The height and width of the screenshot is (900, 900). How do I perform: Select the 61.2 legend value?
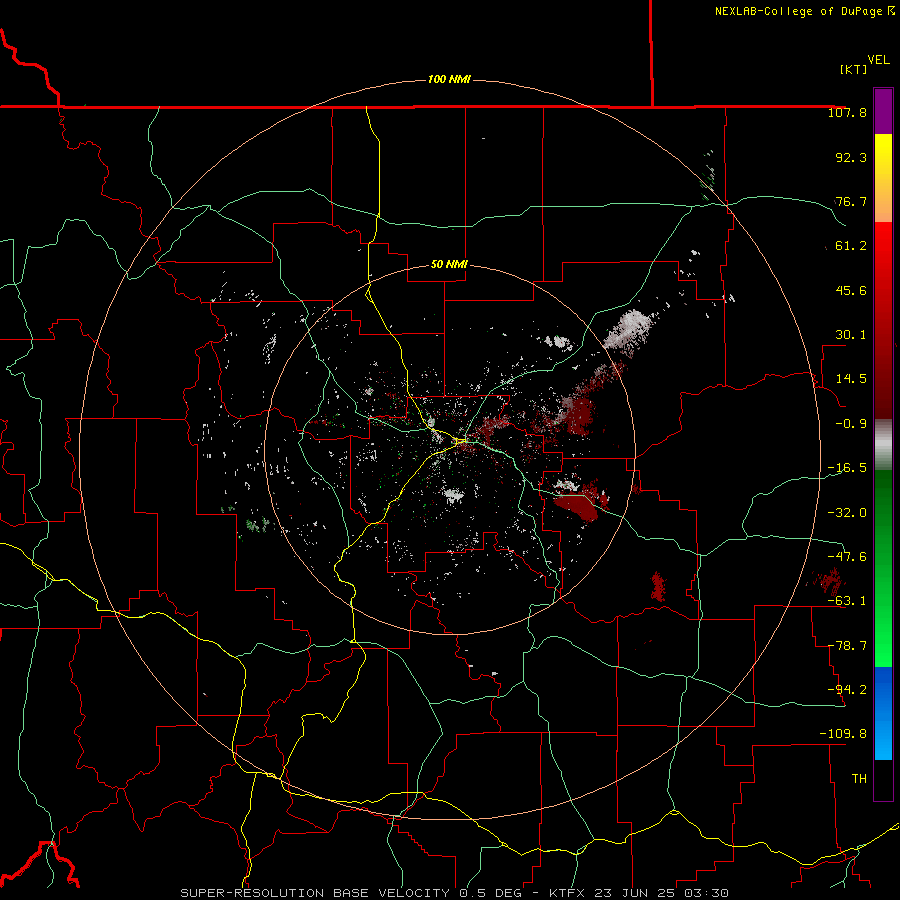click(x=851, y=246)
